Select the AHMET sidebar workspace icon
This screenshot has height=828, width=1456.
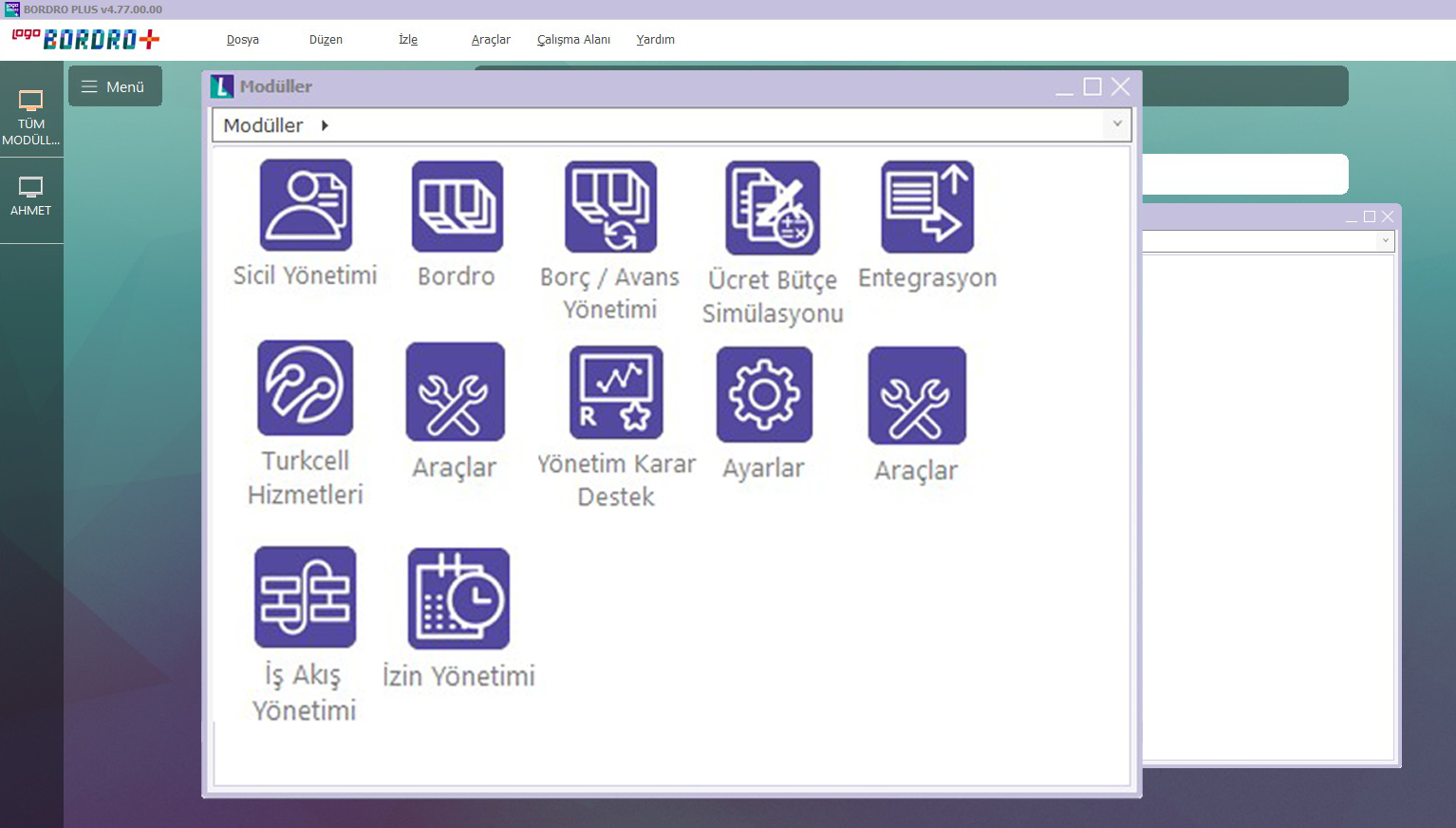point(31,197)
